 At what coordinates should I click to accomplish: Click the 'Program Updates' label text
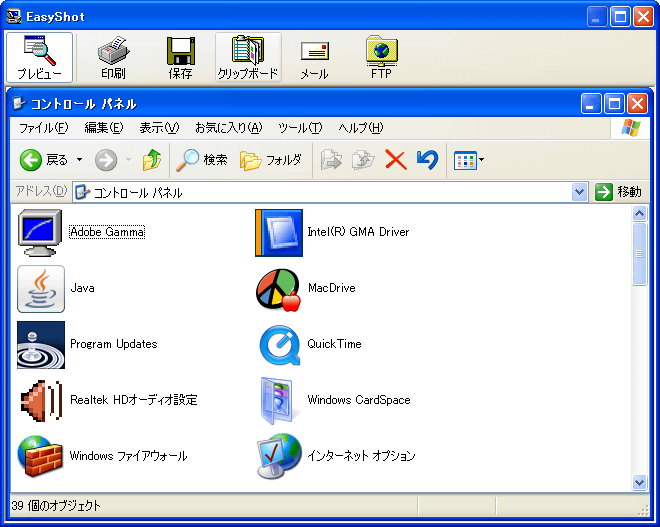click(114, 344)
